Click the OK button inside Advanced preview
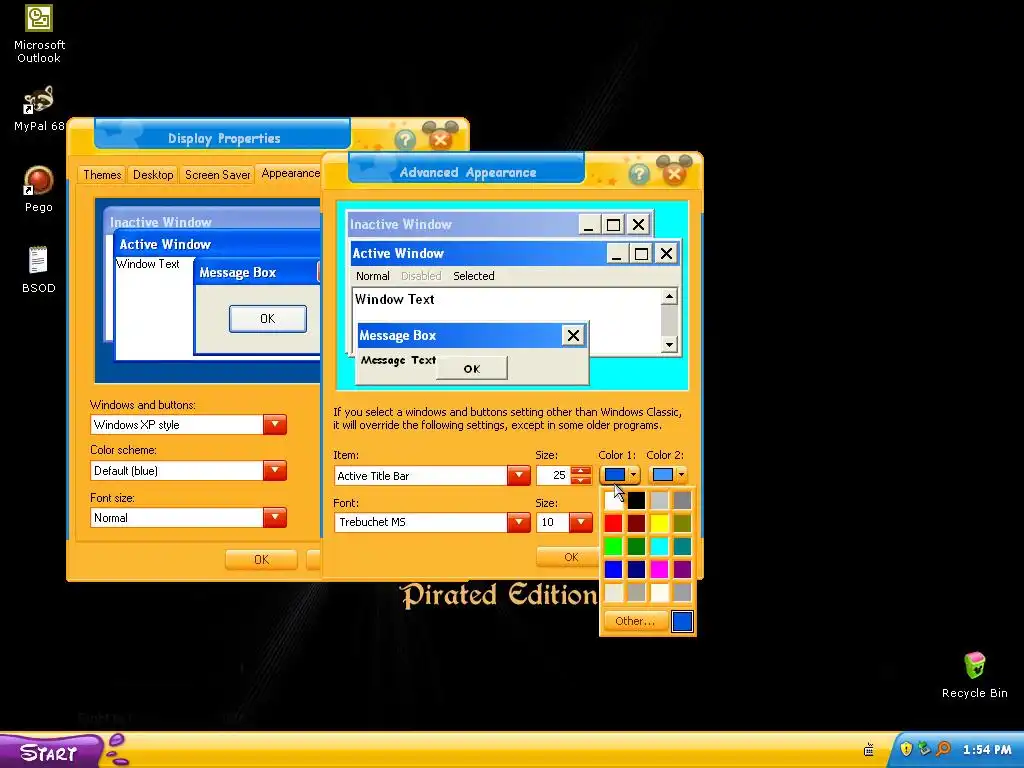This screenshot has width=1024, height=768. [472, 368]
